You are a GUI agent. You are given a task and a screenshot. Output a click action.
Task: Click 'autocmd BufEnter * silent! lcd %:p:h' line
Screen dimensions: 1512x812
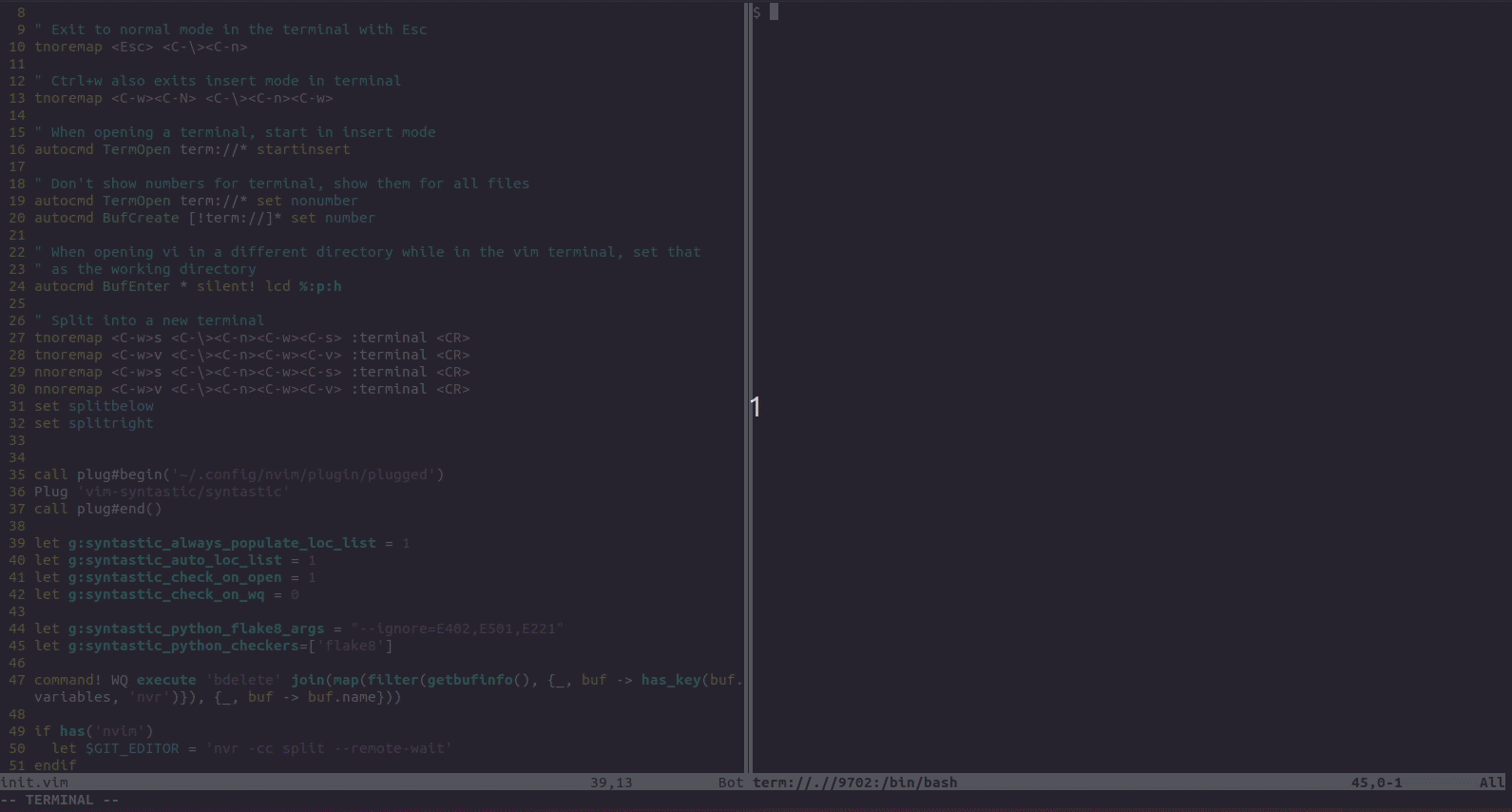tap(187, 286)
